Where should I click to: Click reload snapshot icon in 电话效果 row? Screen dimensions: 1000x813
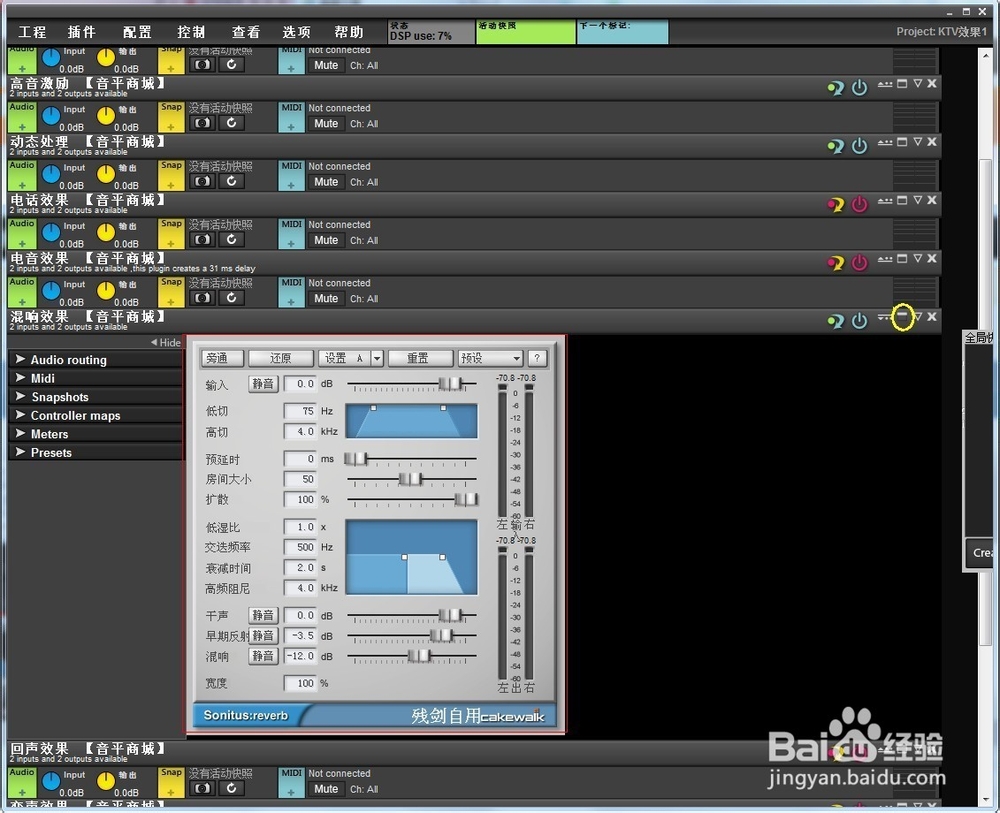coord(232,240)
